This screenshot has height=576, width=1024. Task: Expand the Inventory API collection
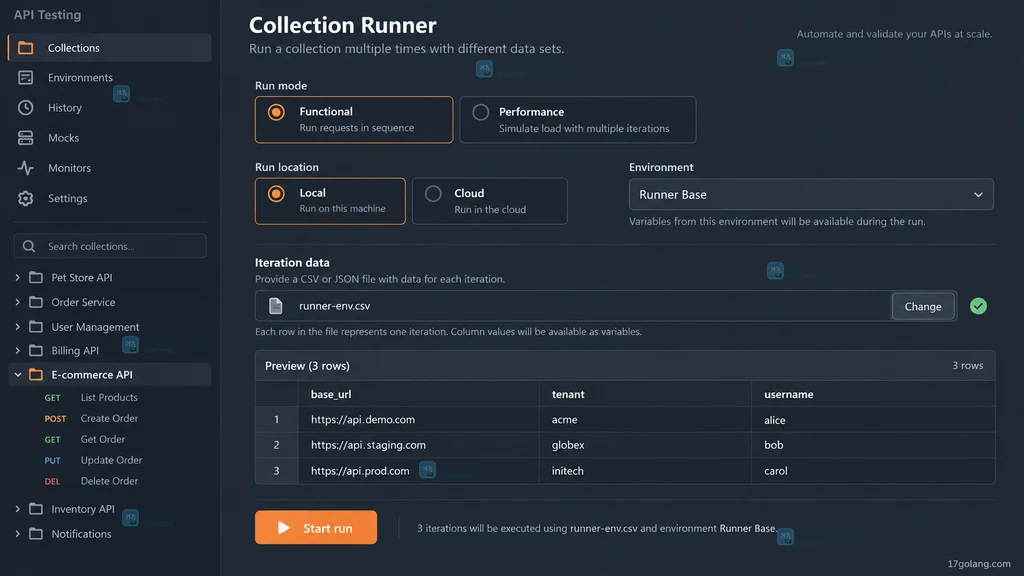(18, 509)
